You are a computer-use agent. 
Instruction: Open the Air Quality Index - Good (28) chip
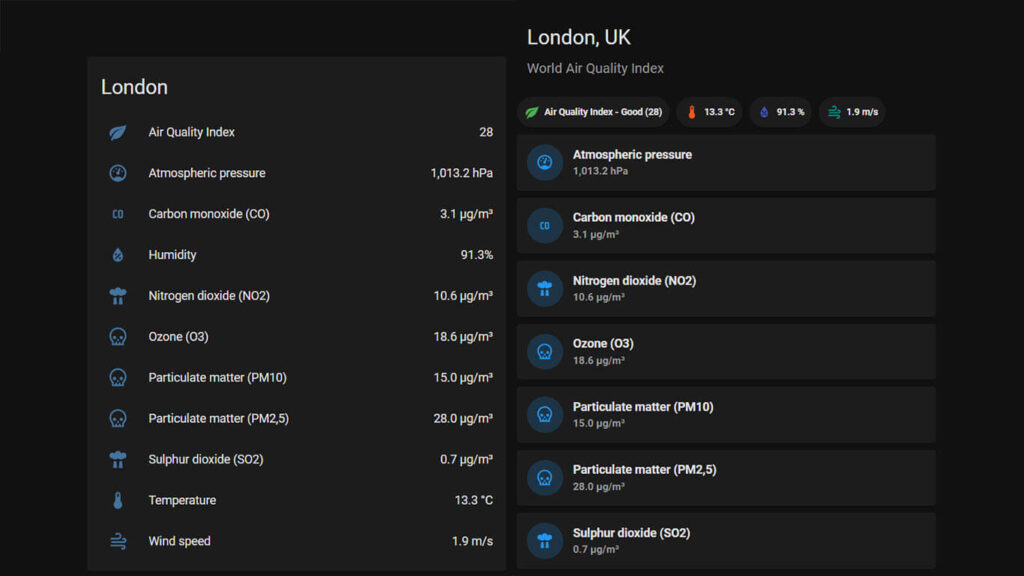[x=594, y=112]
